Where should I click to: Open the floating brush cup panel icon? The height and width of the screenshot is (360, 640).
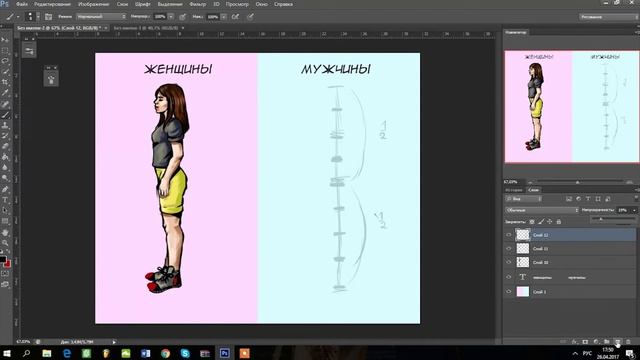[51, 80]
